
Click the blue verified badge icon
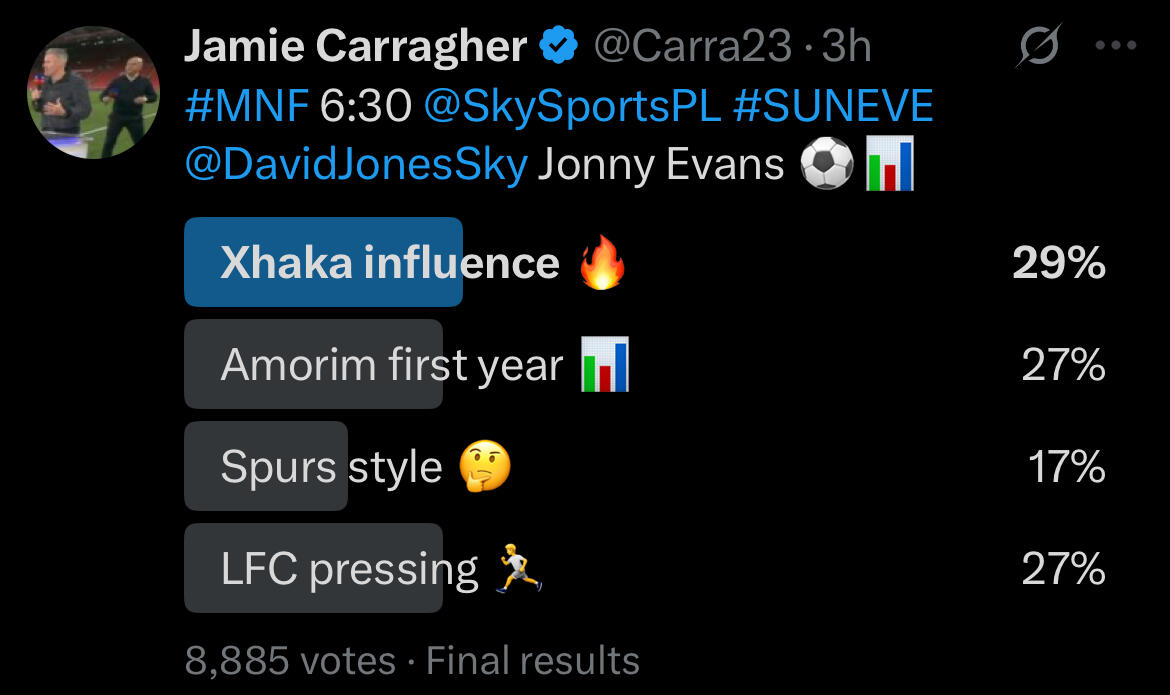[x=558, y=46]
